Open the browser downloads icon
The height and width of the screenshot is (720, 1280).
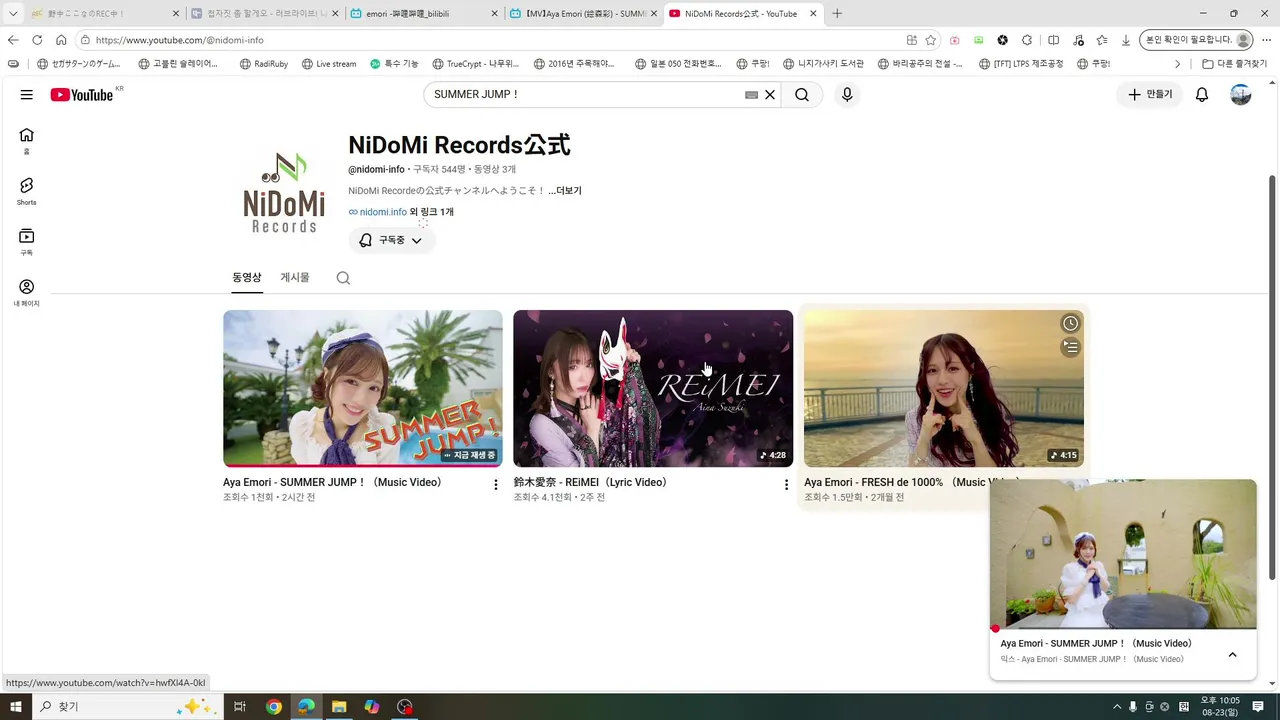coord(1126,40)
